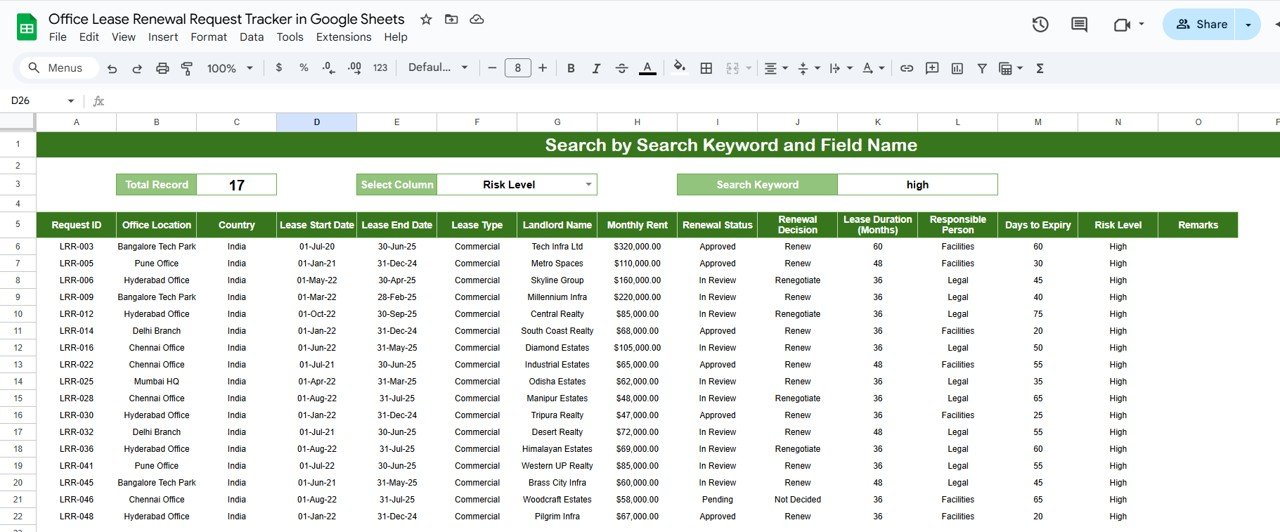
Task: Insert a link with the chain icon
Action: (x=907, y=68)
